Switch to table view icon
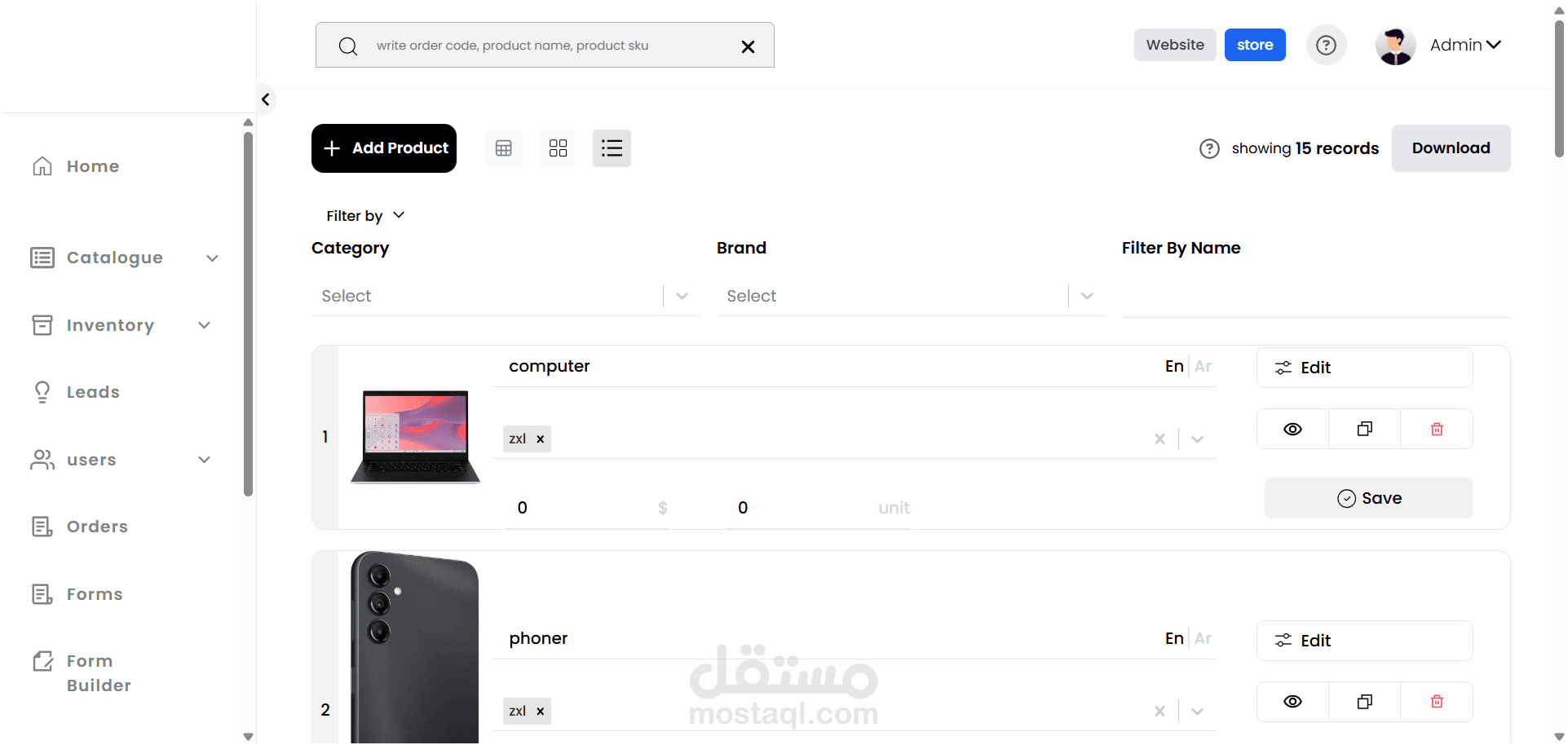1568x745 pixels. click(504, 148)
